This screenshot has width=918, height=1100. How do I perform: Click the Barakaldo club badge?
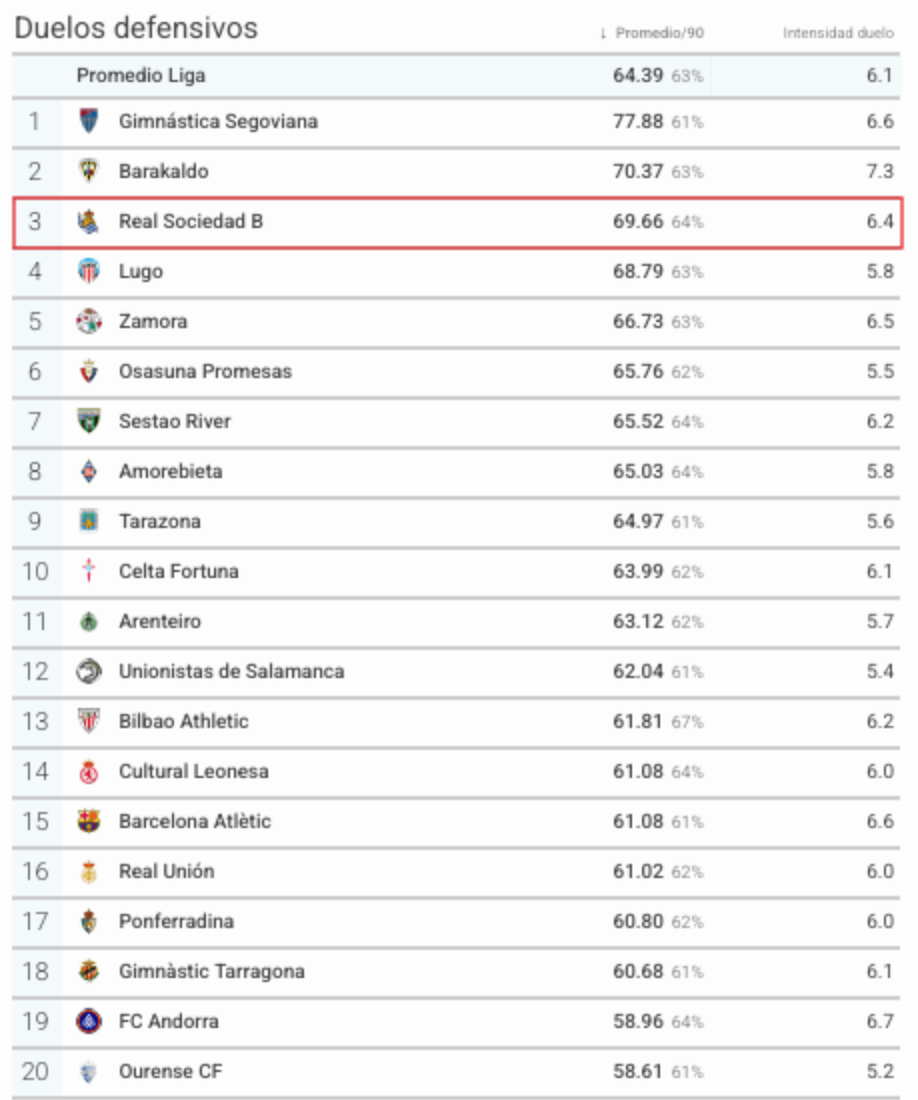tap(88, 171)
